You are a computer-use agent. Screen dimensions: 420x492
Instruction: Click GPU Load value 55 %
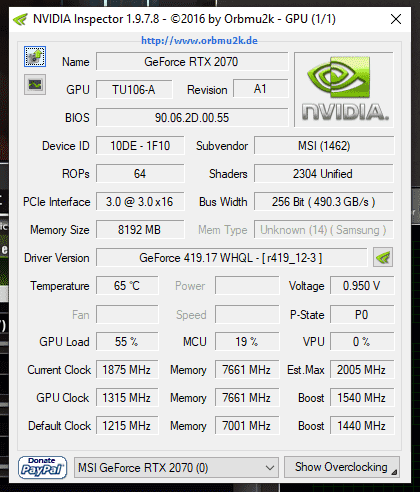pyautogui.click(x=127, y=341)
